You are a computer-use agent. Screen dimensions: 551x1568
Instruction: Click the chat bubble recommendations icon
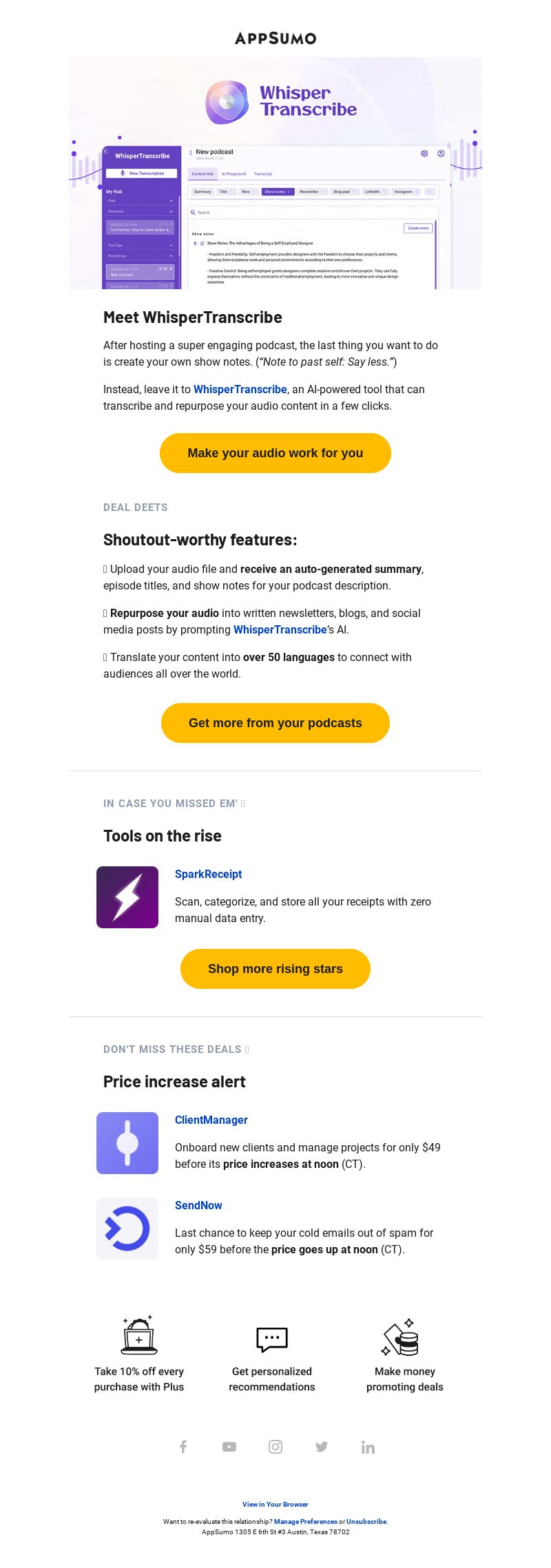click(x=272, y=1339)
